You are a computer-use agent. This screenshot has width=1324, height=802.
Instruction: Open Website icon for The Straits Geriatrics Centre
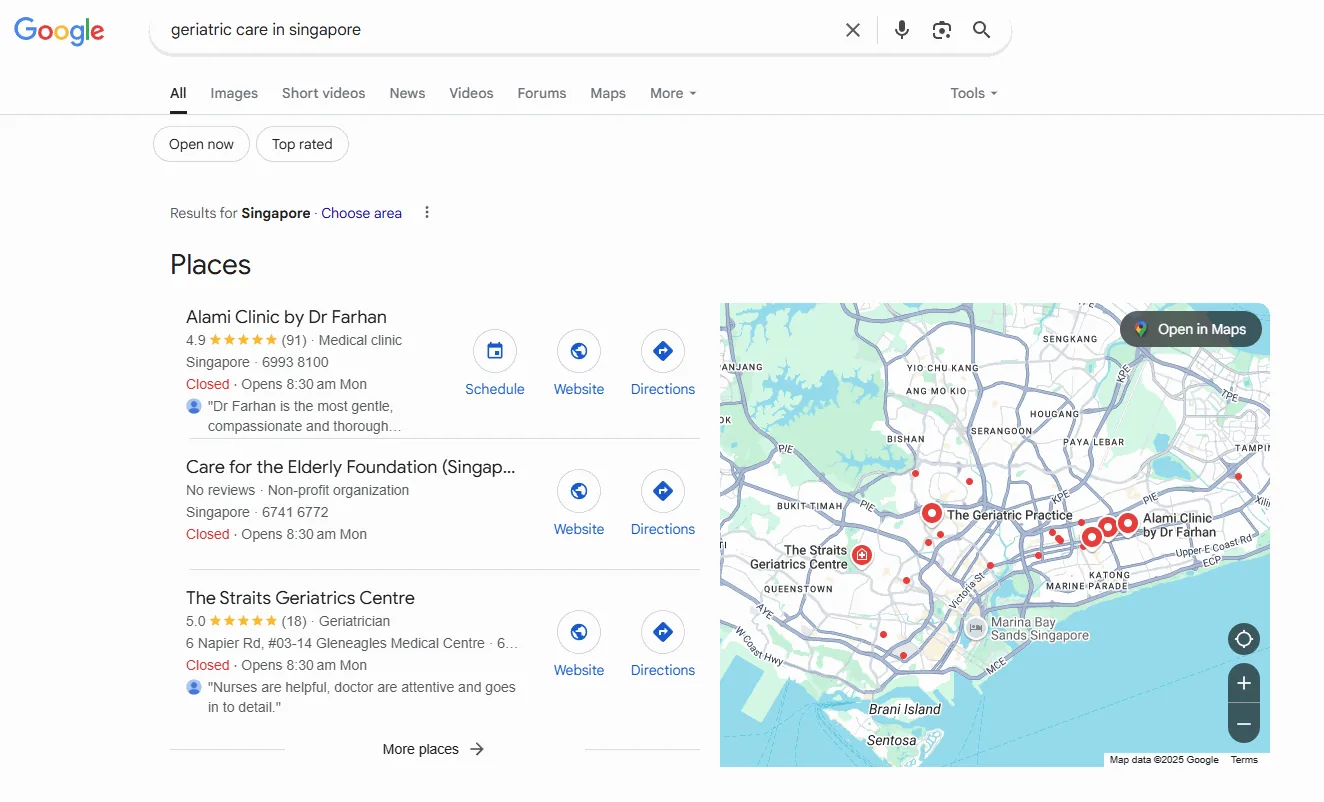click(x=579, y=632)
